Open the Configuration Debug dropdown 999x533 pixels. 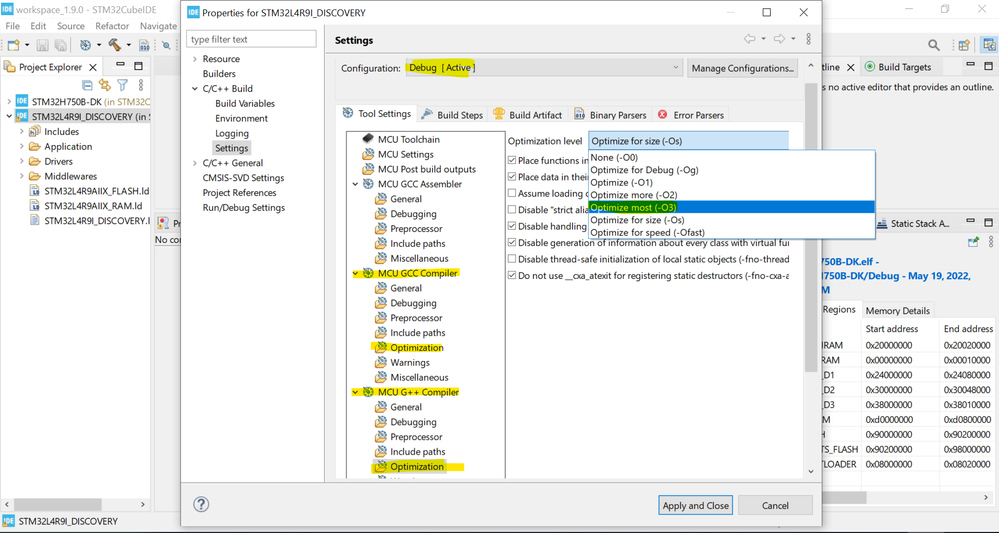tap(545, 68)
